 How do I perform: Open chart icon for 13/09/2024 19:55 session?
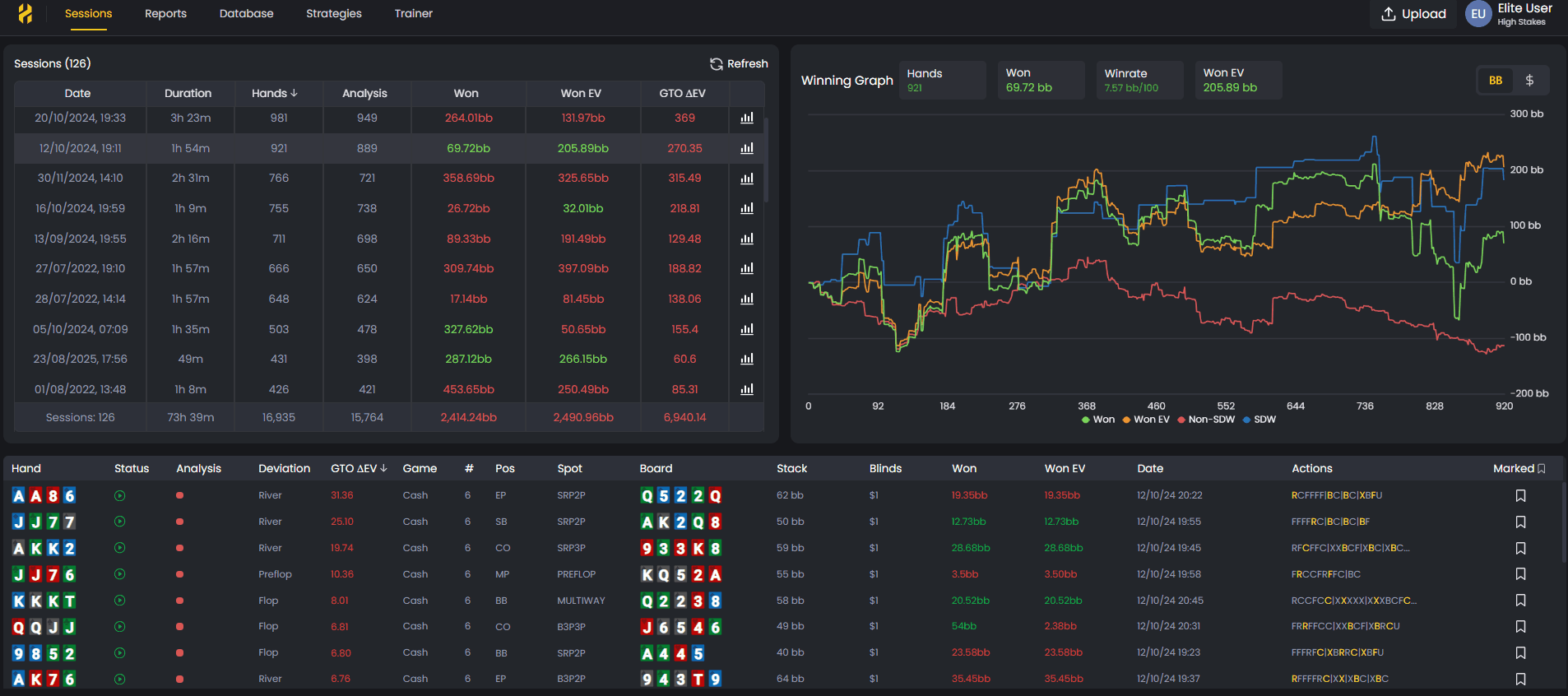tap(747, 239)
